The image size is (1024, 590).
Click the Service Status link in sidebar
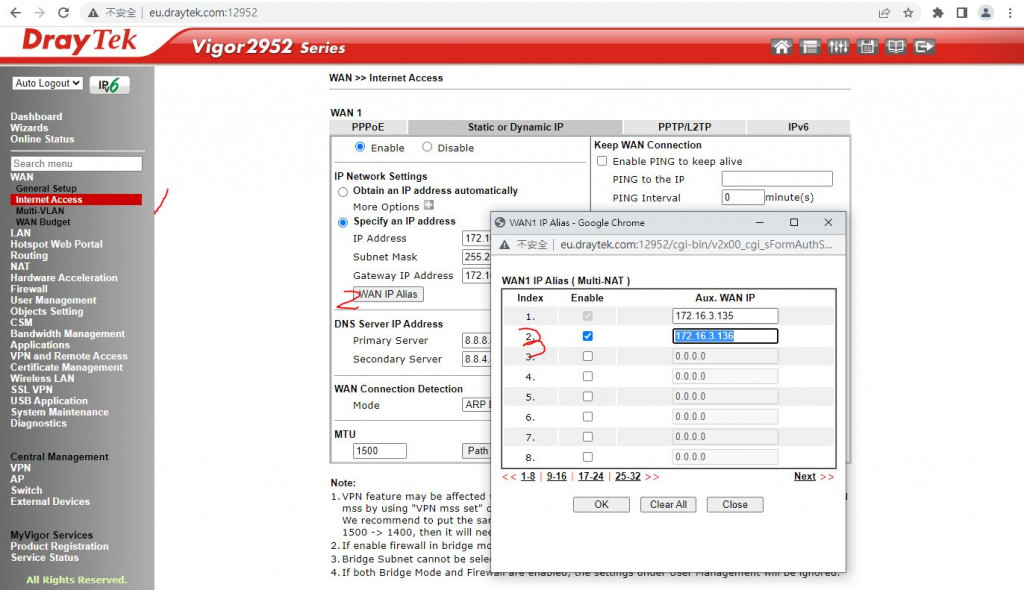click(x=44, y=557)
